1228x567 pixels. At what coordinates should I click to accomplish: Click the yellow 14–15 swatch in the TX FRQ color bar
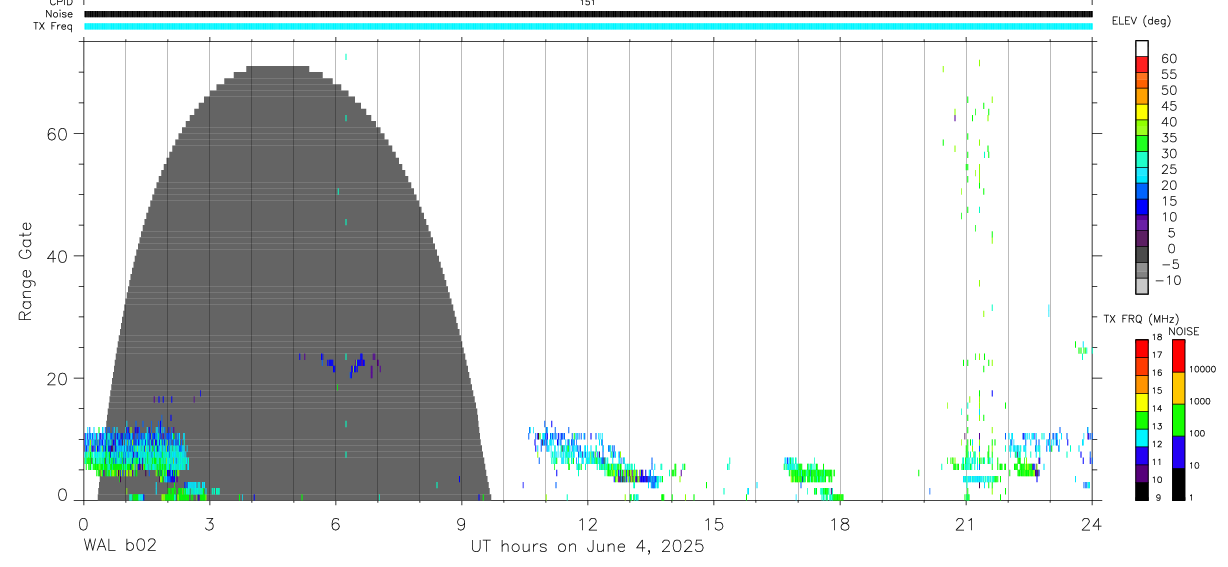pos(1141,401)
